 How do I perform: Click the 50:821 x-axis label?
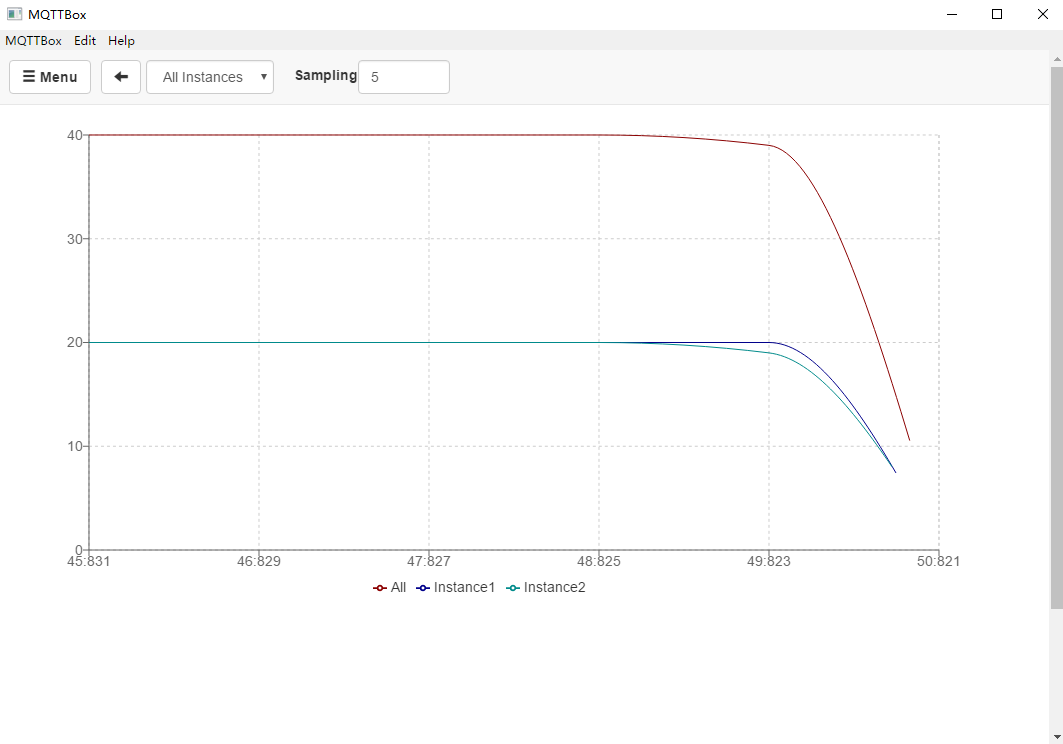point(938,561)
